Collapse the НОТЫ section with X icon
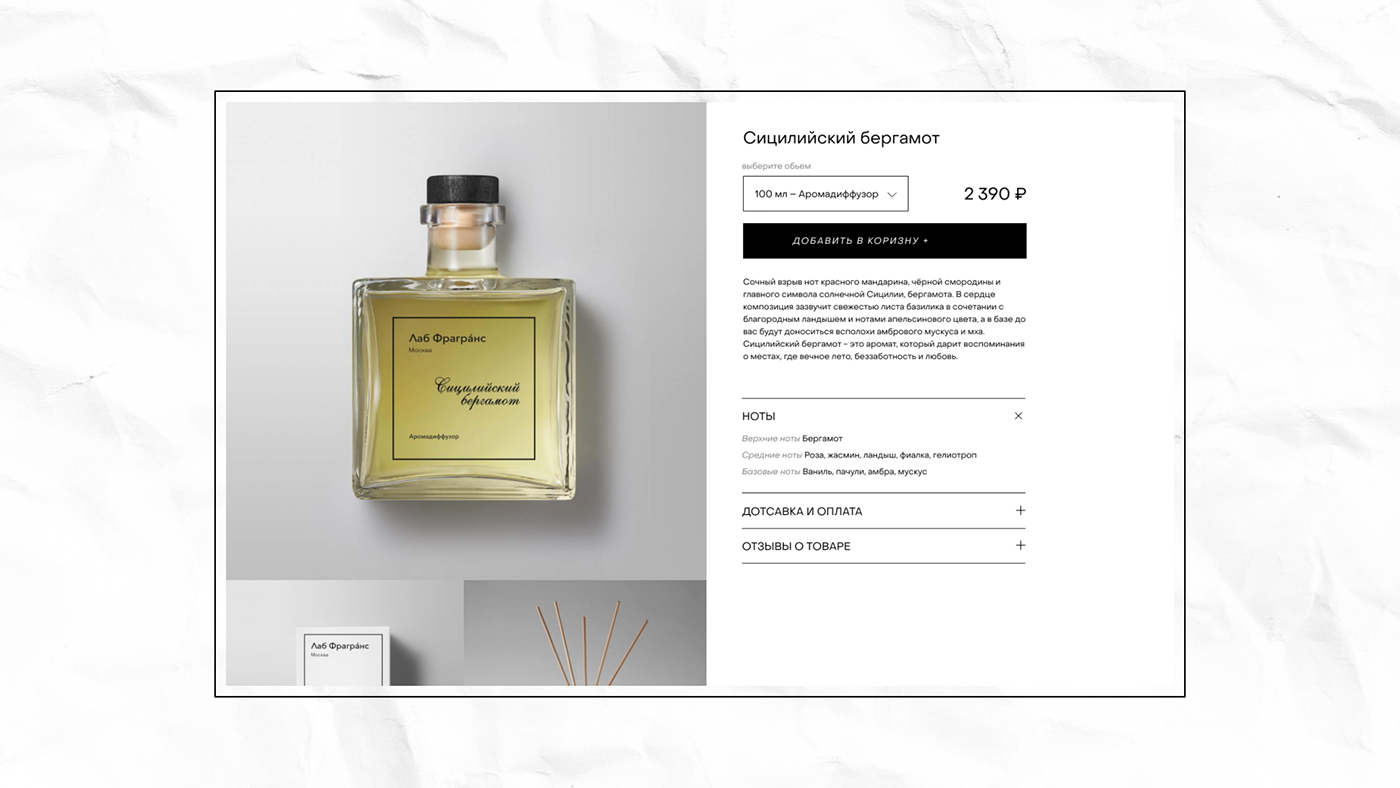This screenshot has width=1400, height=788. 1018,416
